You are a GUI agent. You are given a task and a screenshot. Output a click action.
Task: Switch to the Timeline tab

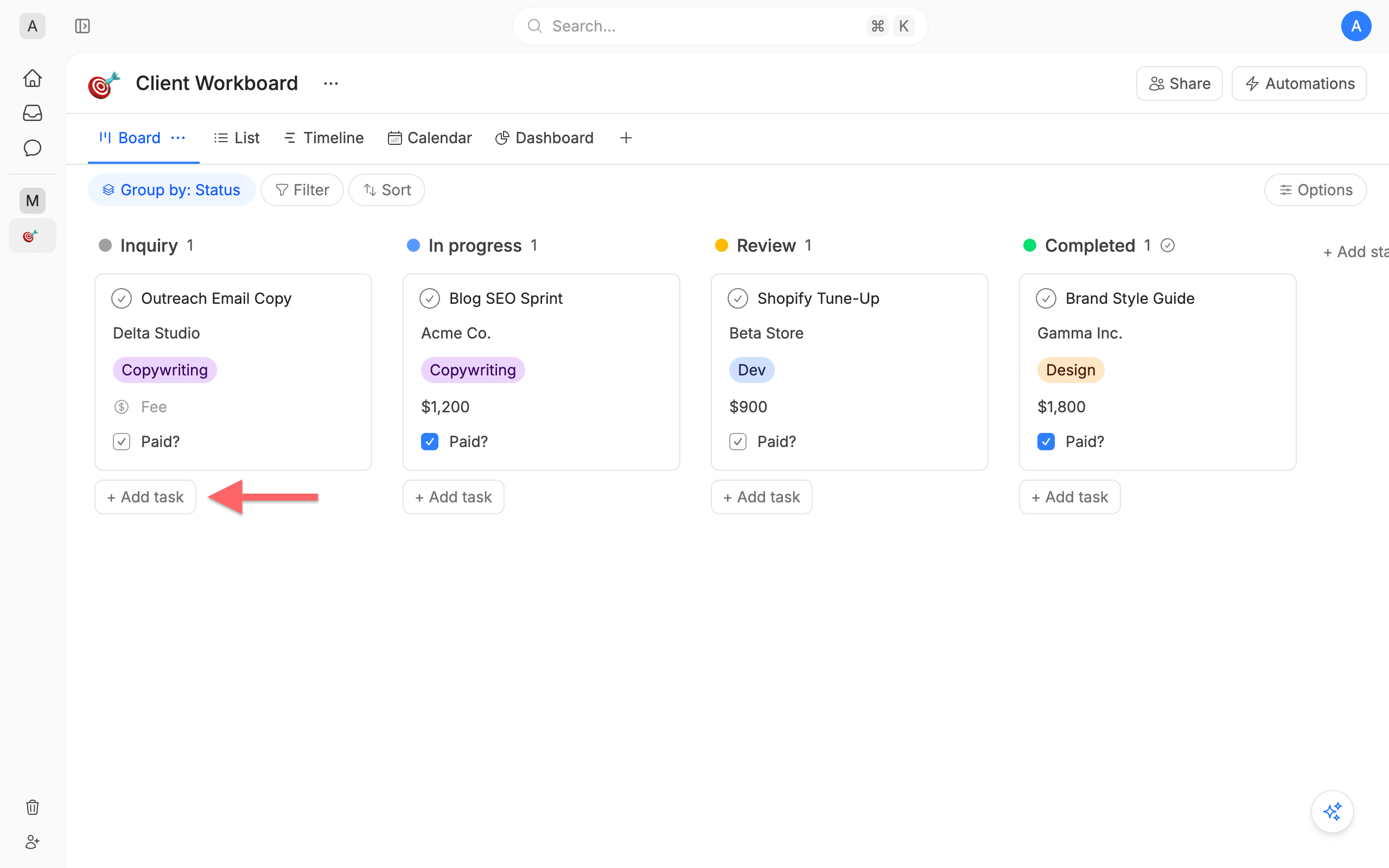click(324, 138)
